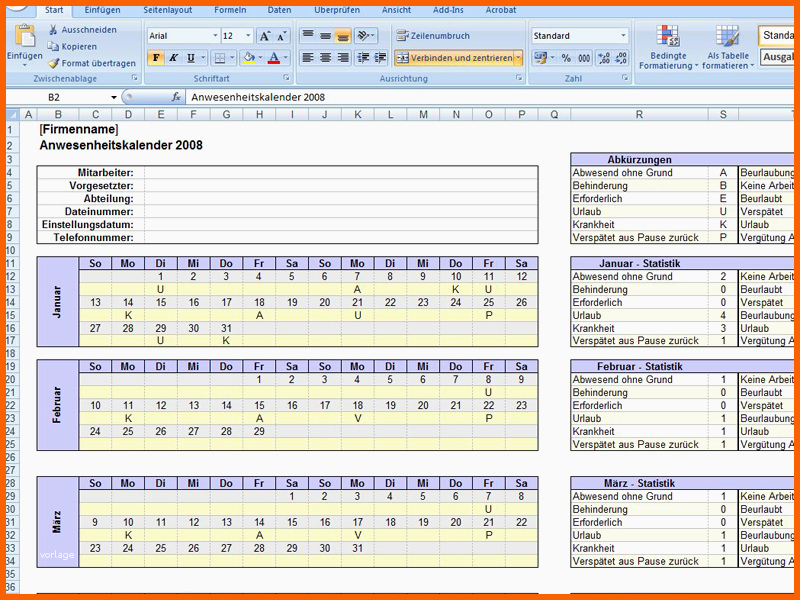
Task: Click the Kopieren button
Action: [79, 47]
